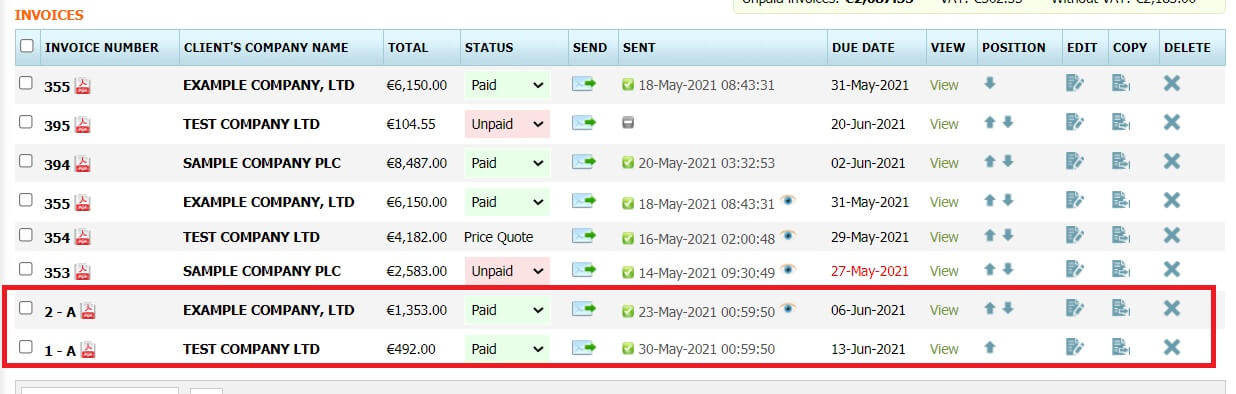This screenshot has height=394, width=1236.
Task: Open PDF icon for invoice 354
Action: tap(82, 238)
